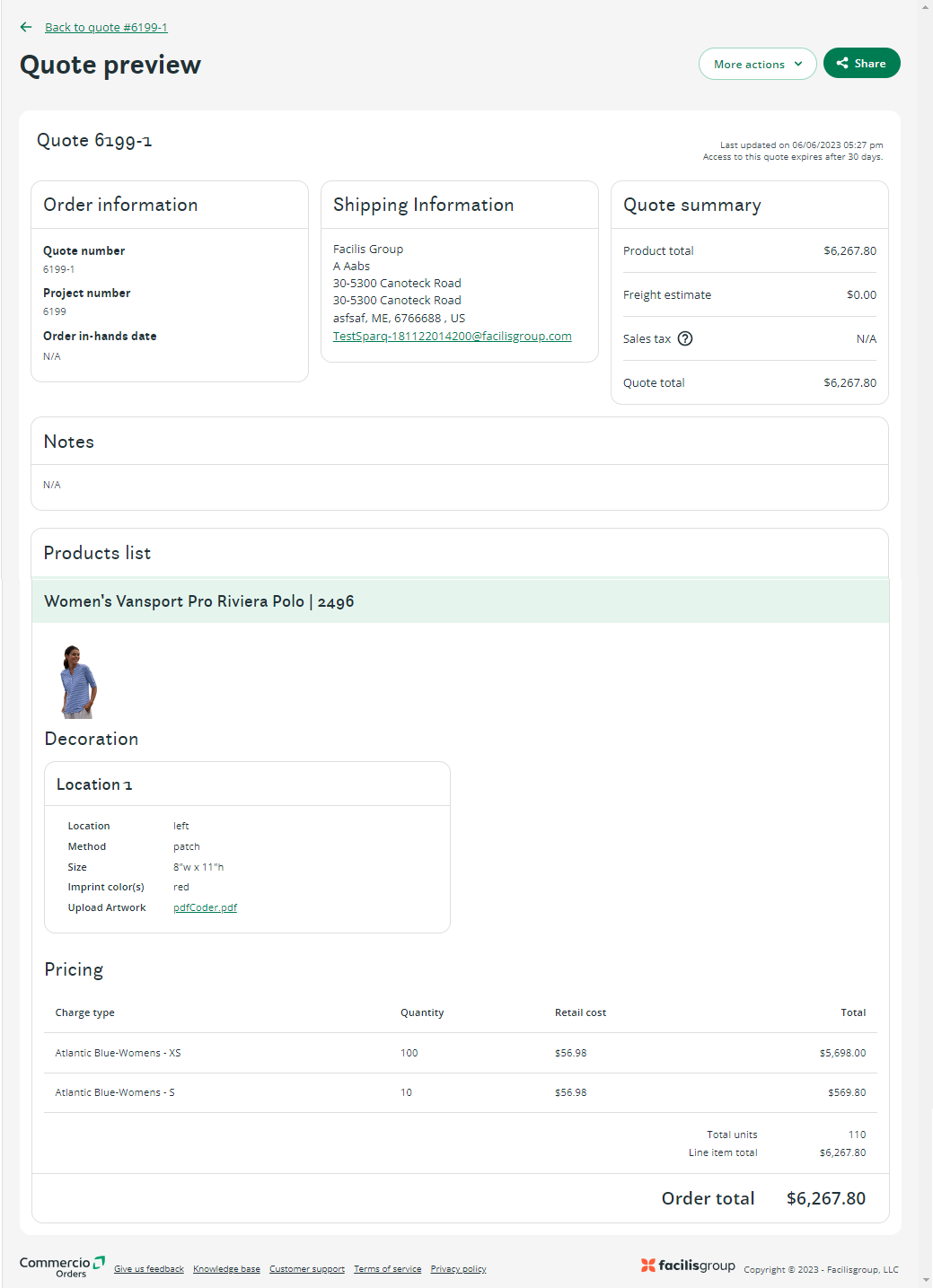Open Back to quote #6199-1 link
Image resolution: width=933 pixels, height=1288 pixels.
pyautogui.click(x=106, y=28)
